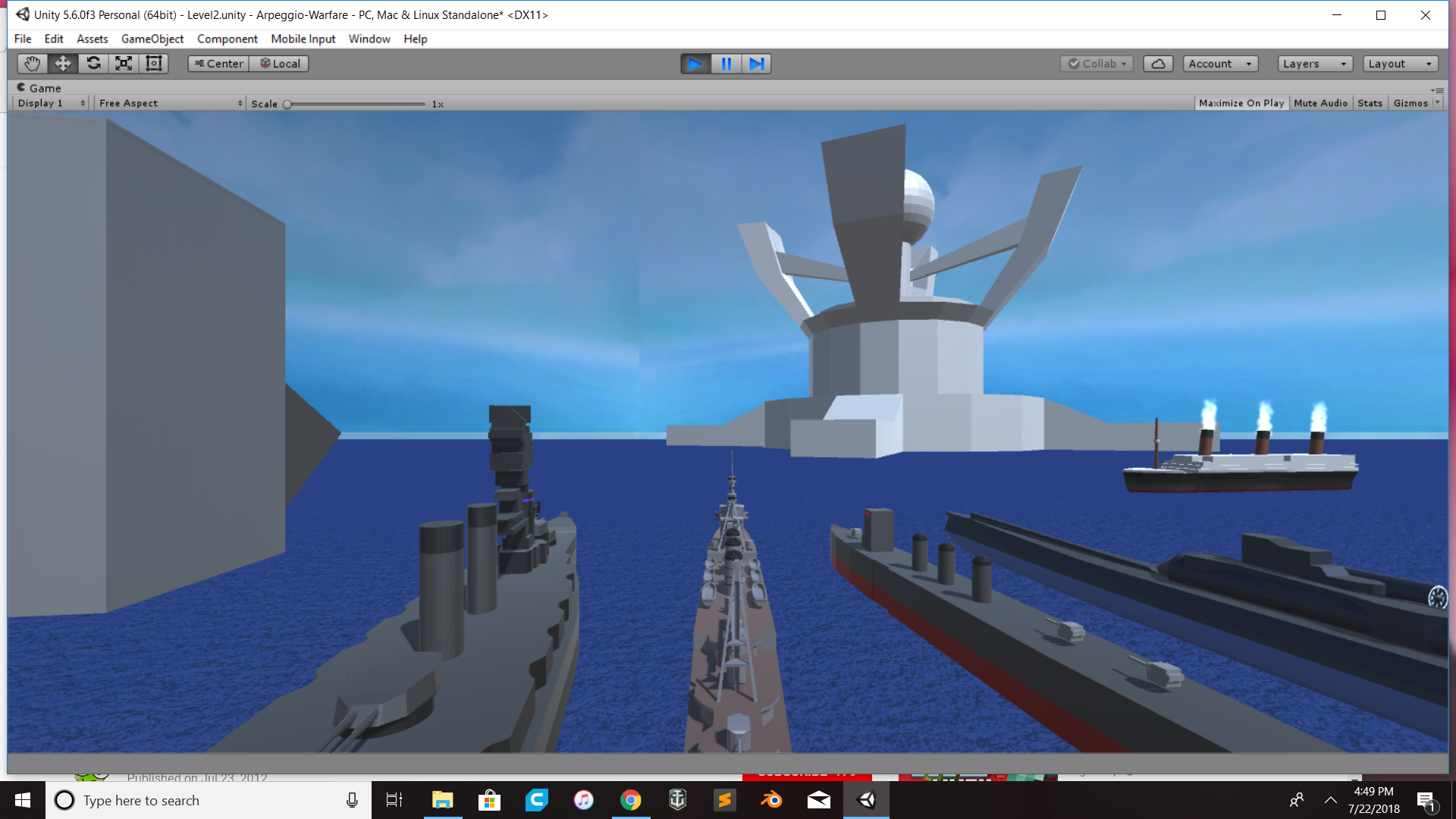The width and height of the screenshot is (1456, 819).
Task: Click the cloud services icon
Action: click(1158, 64)
